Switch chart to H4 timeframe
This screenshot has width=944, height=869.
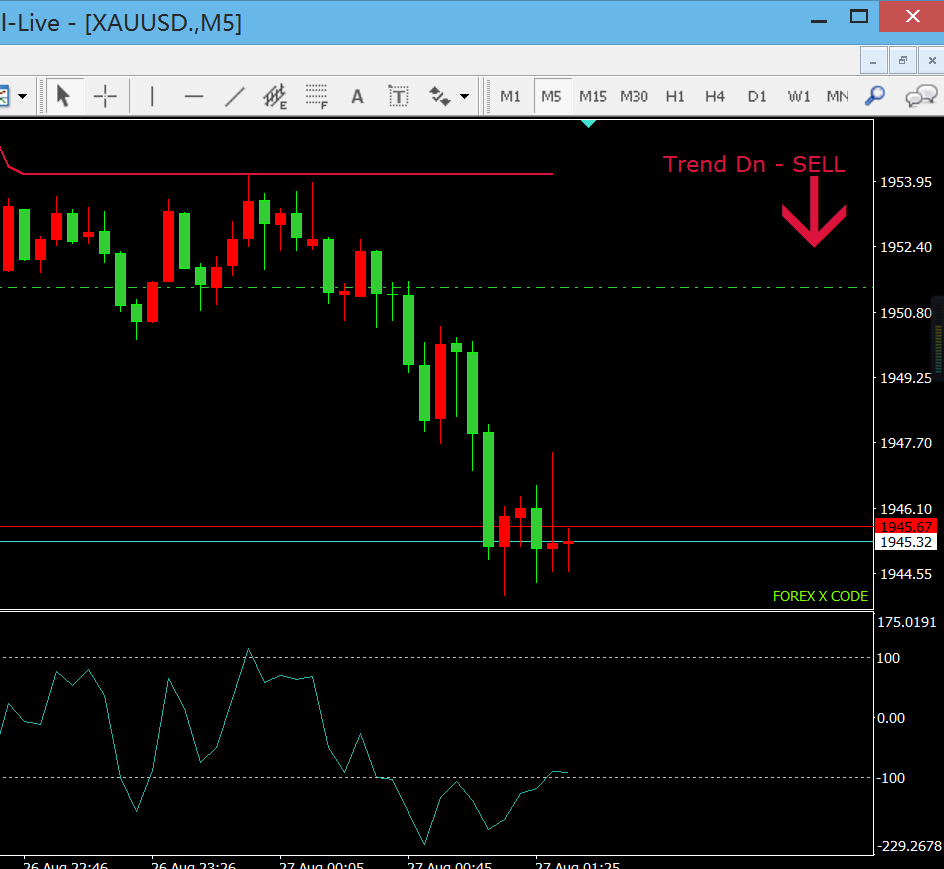pyautogui.click(x=715, y=96)
